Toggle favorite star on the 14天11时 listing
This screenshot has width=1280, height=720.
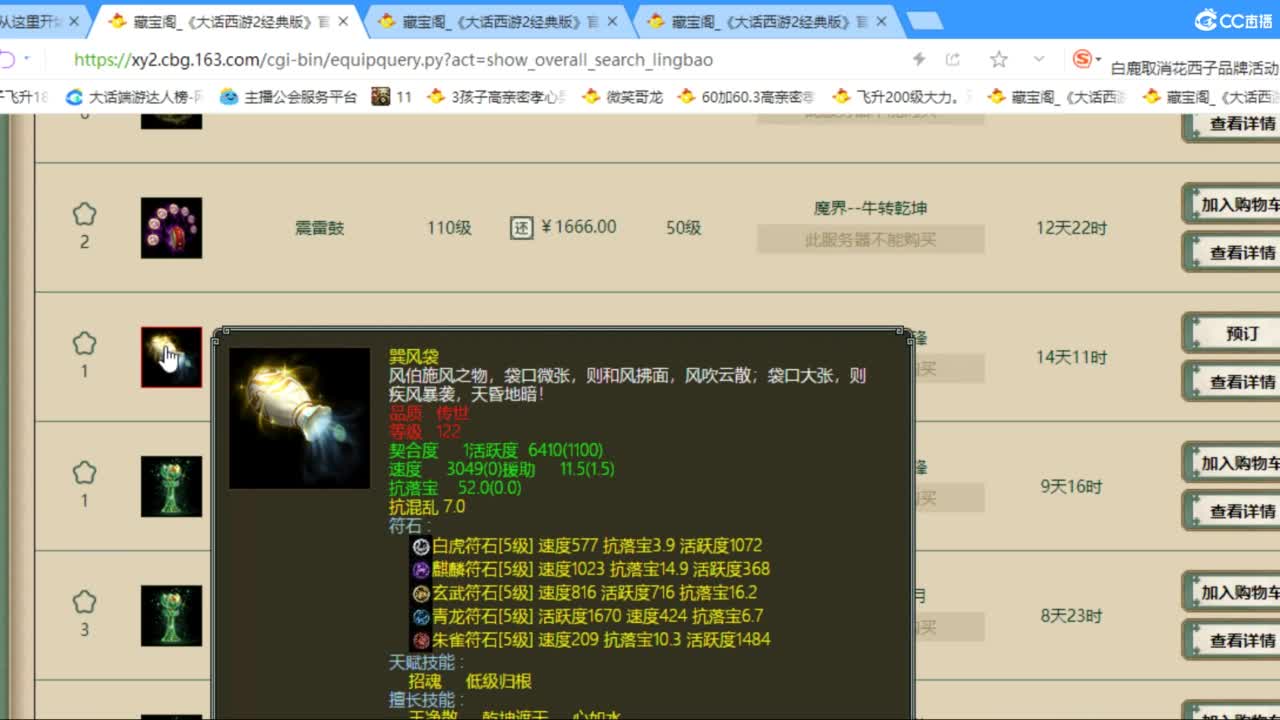pyautogui.click(x=85, y=343)
